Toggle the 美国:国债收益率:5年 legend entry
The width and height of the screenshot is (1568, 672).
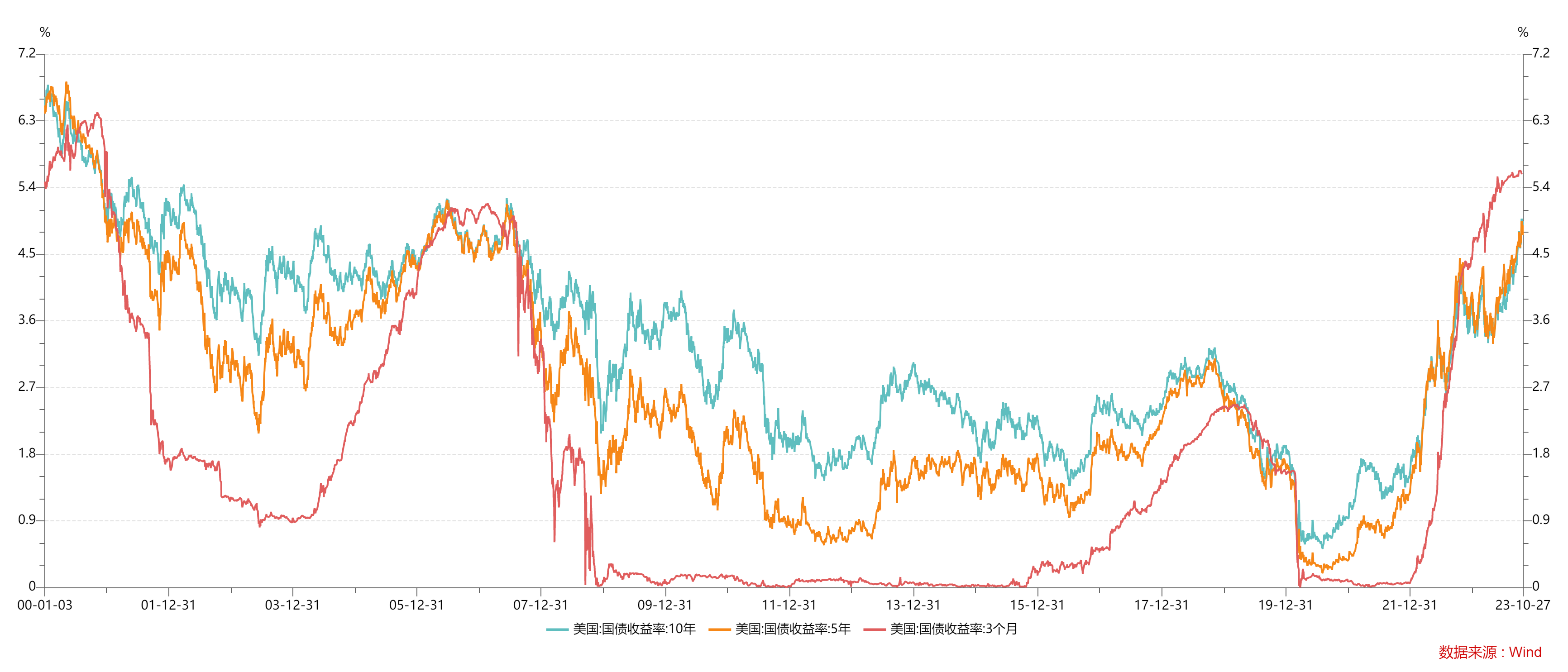point(792,629)
